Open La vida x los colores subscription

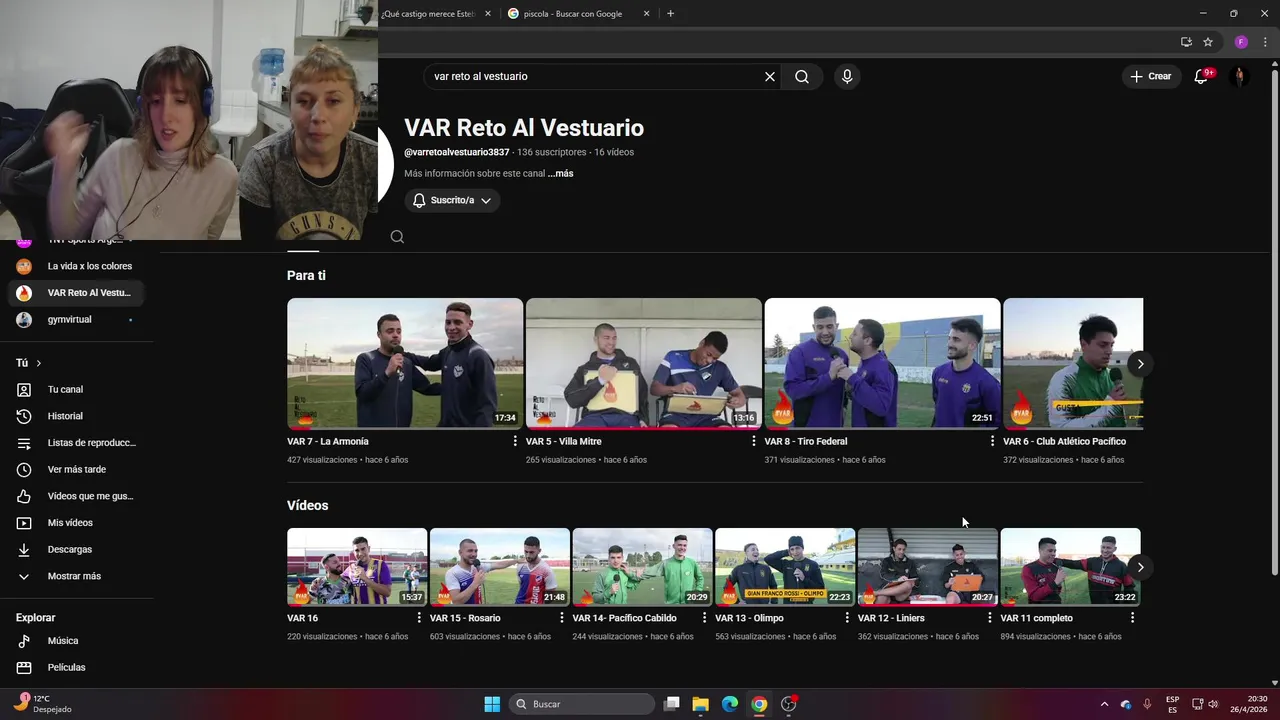[76, 266]
